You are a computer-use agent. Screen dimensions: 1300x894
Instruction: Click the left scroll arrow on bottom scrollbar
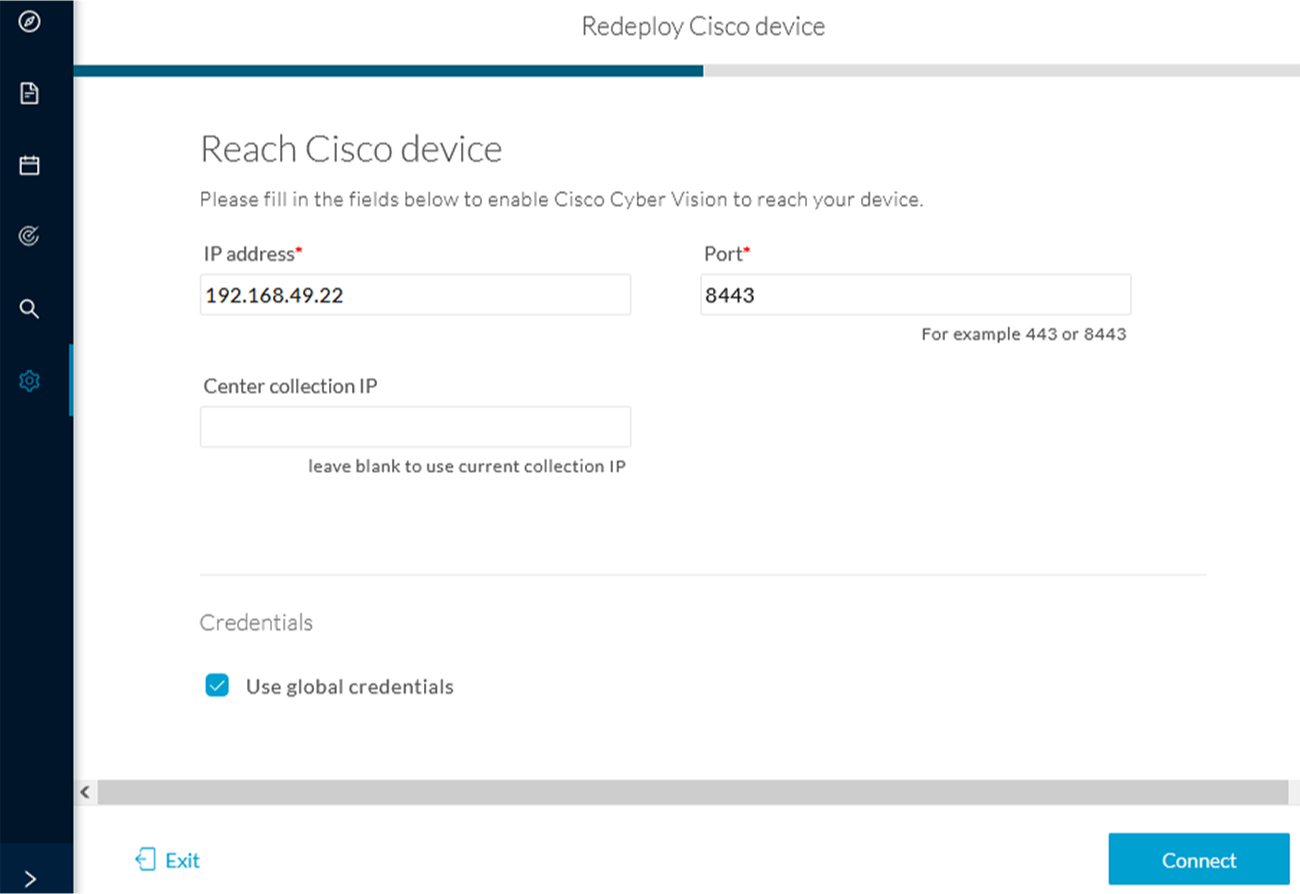coord(84,791)
